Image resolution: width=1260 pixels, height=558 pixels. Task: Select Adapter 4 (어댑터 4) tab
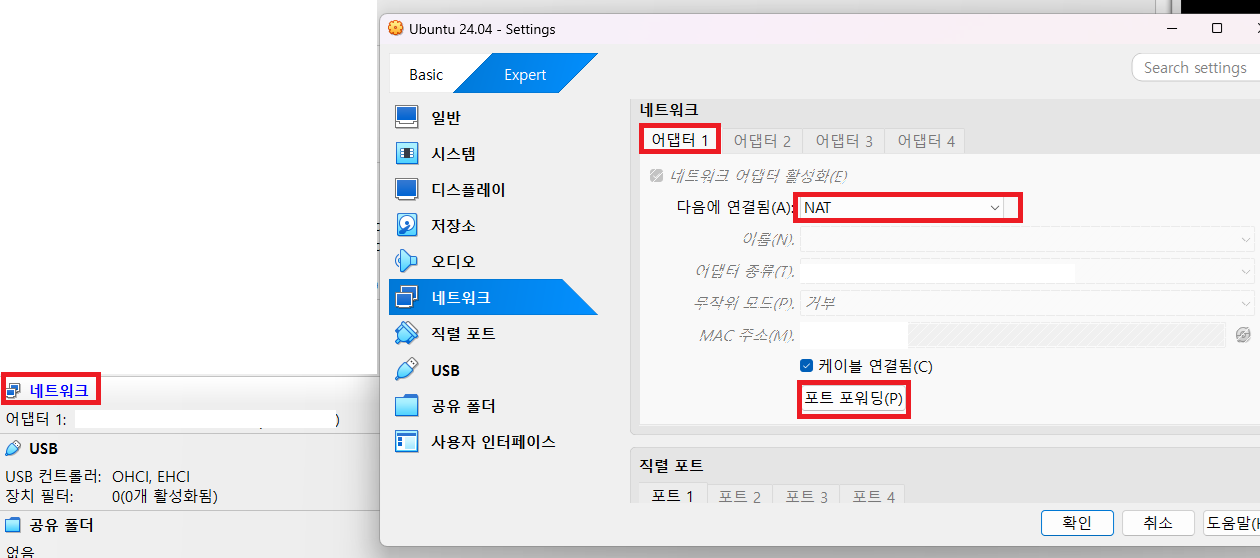(x=926, y=141)
